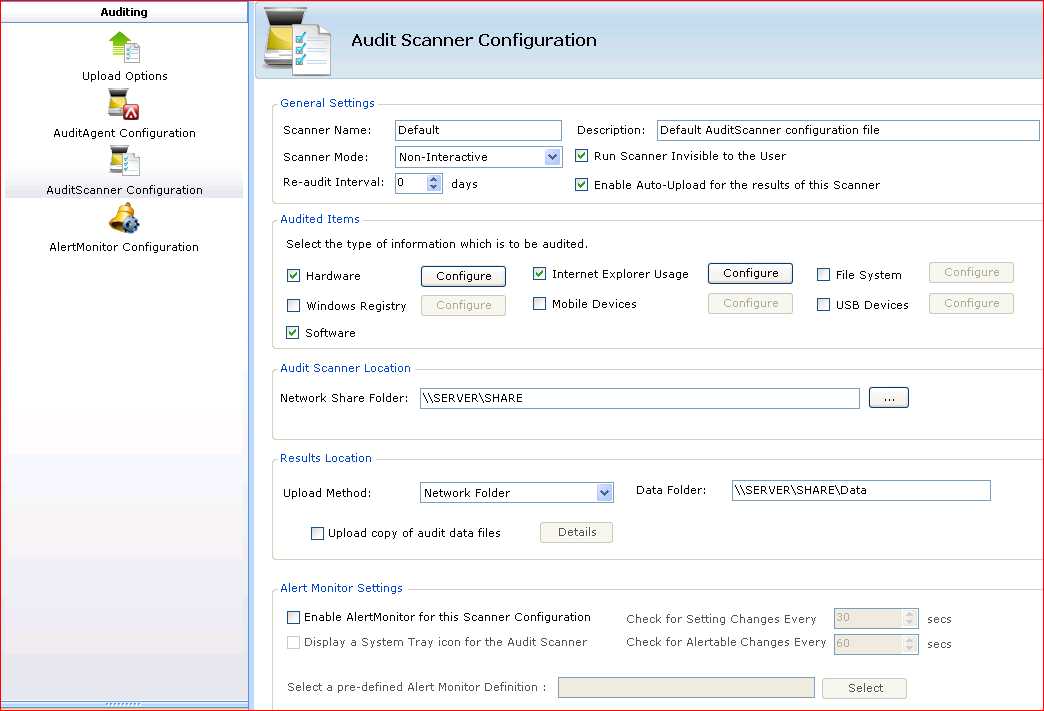Open AuditAgent Configuration icon
Screen dimensions: 1044x711
125,105
